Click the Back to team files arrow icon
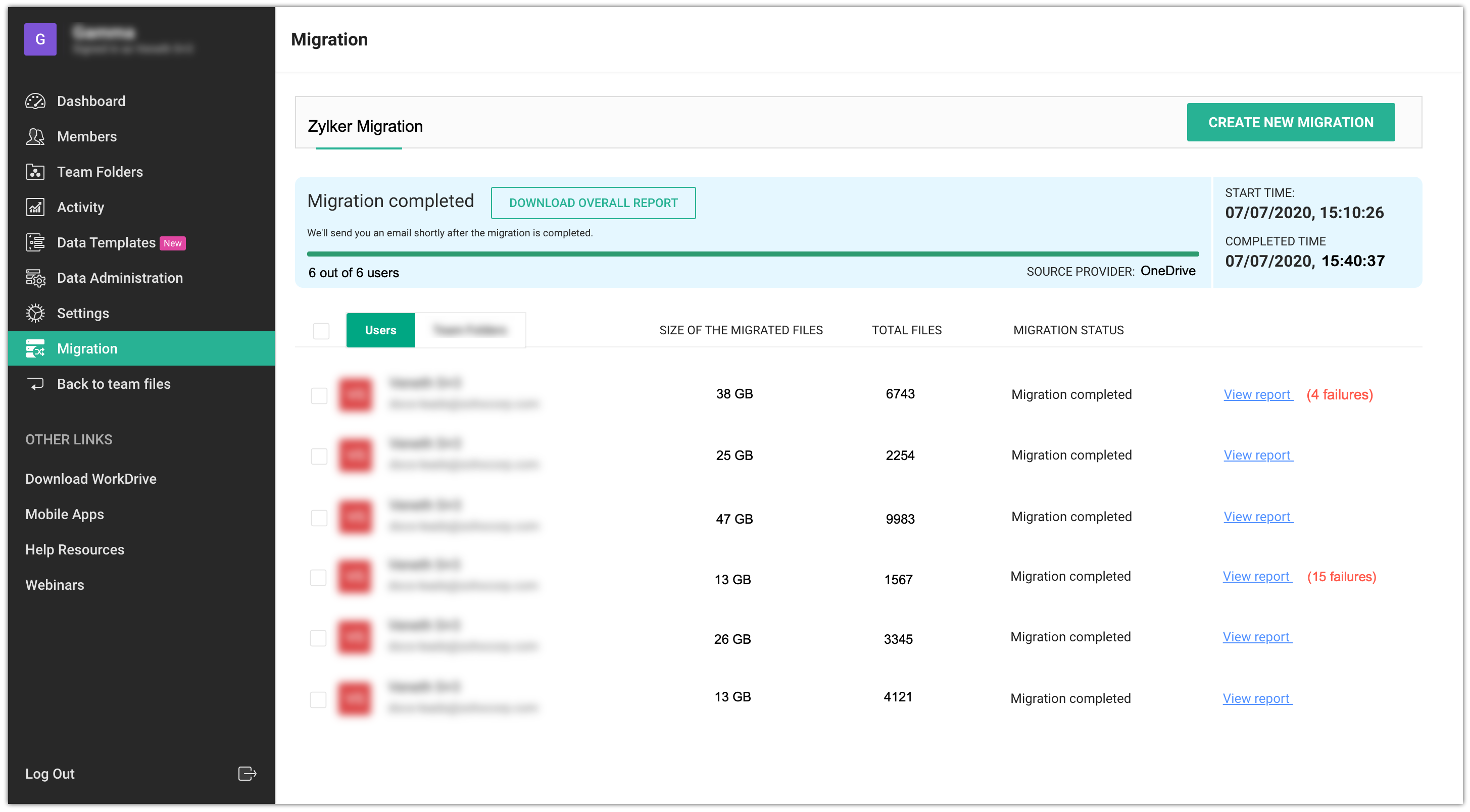The image size is (1470, 812). tap(35, 384)
